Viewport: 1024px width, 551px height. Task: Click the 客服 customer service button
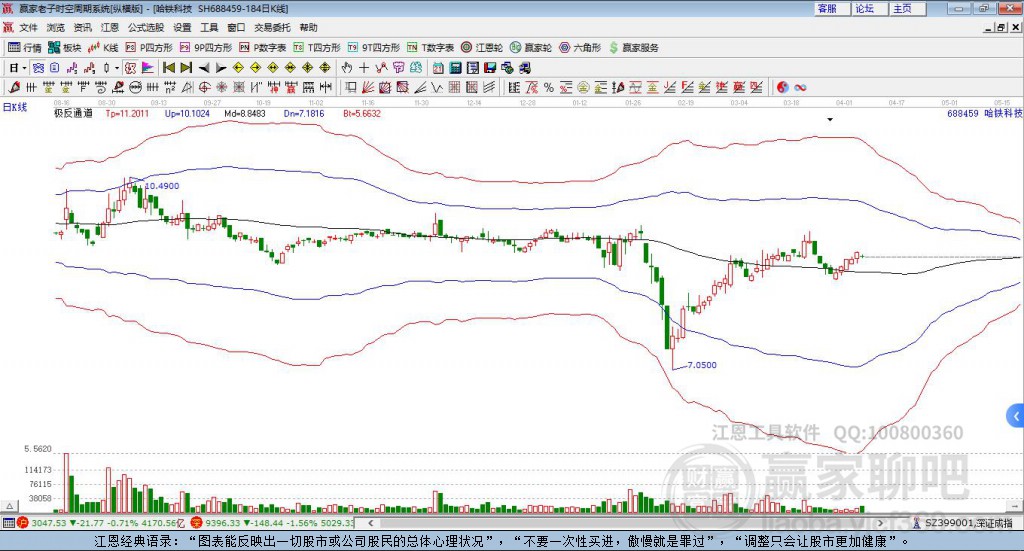(833, 8)
